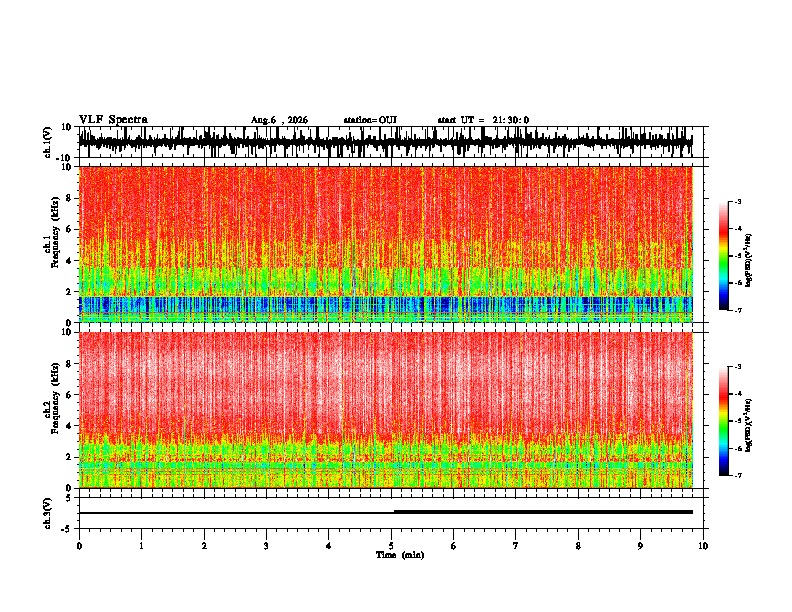Click the "6" tick on ch.1 frequency axis
The width and height of the screenshot is (792, 612).
(69, 230)
